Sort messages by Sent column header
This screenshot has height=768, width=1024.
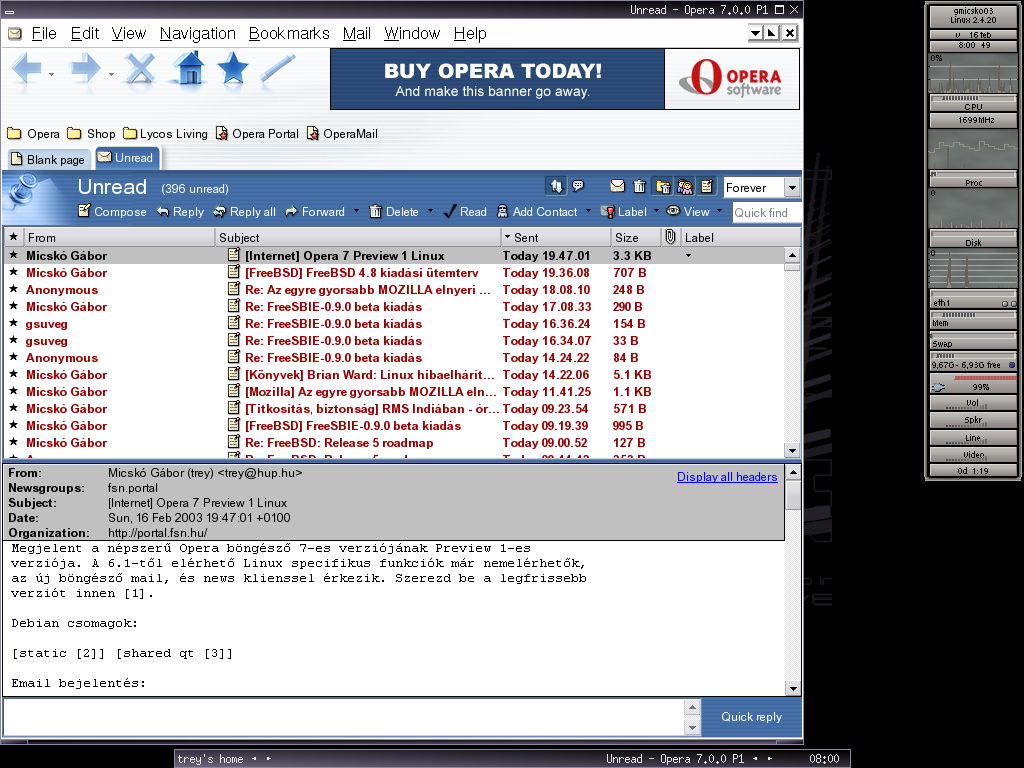pos(554,238)
